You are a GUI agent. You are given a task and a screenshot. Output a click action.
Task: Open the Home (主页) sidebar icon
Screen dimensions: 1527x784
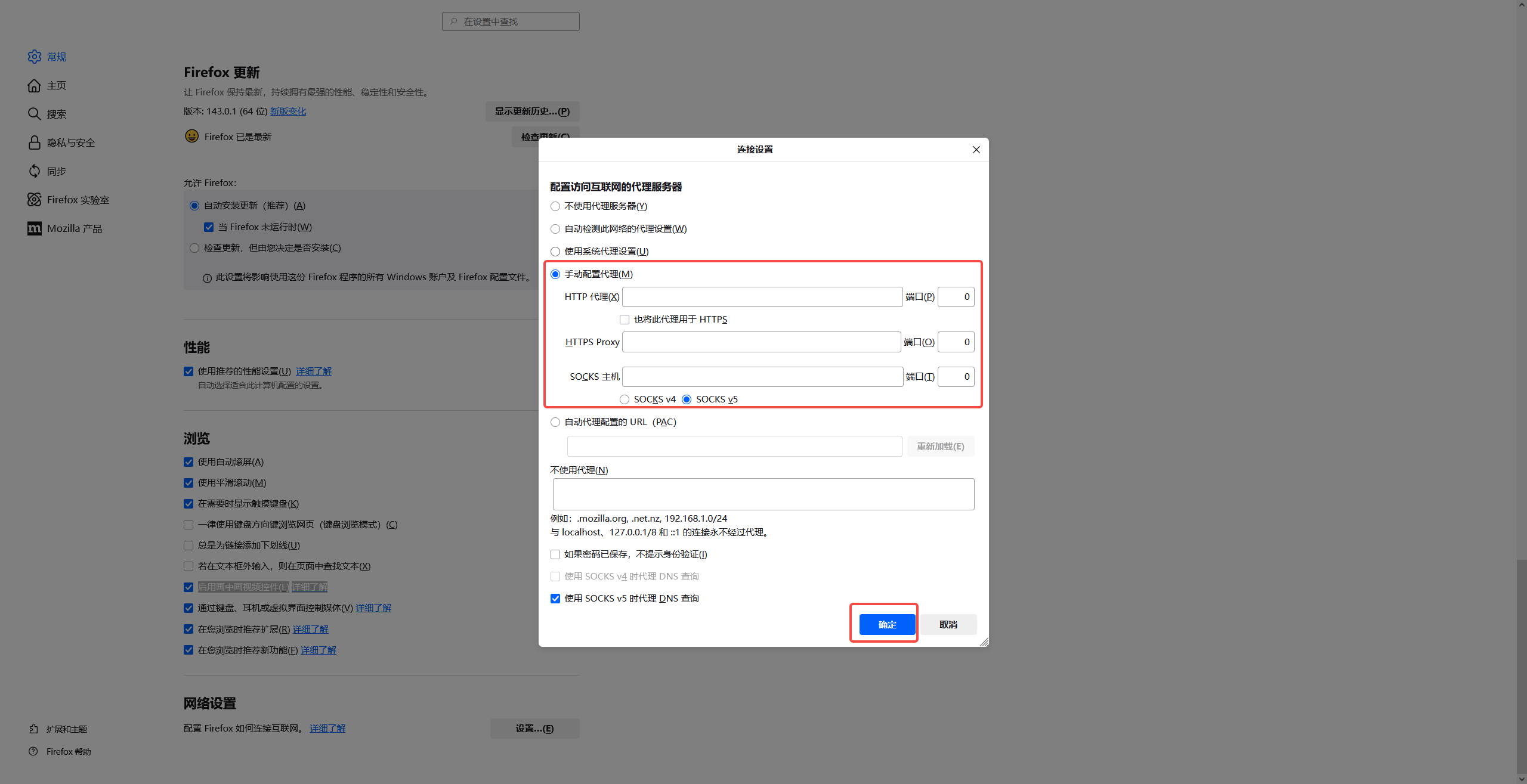[34, 85]
